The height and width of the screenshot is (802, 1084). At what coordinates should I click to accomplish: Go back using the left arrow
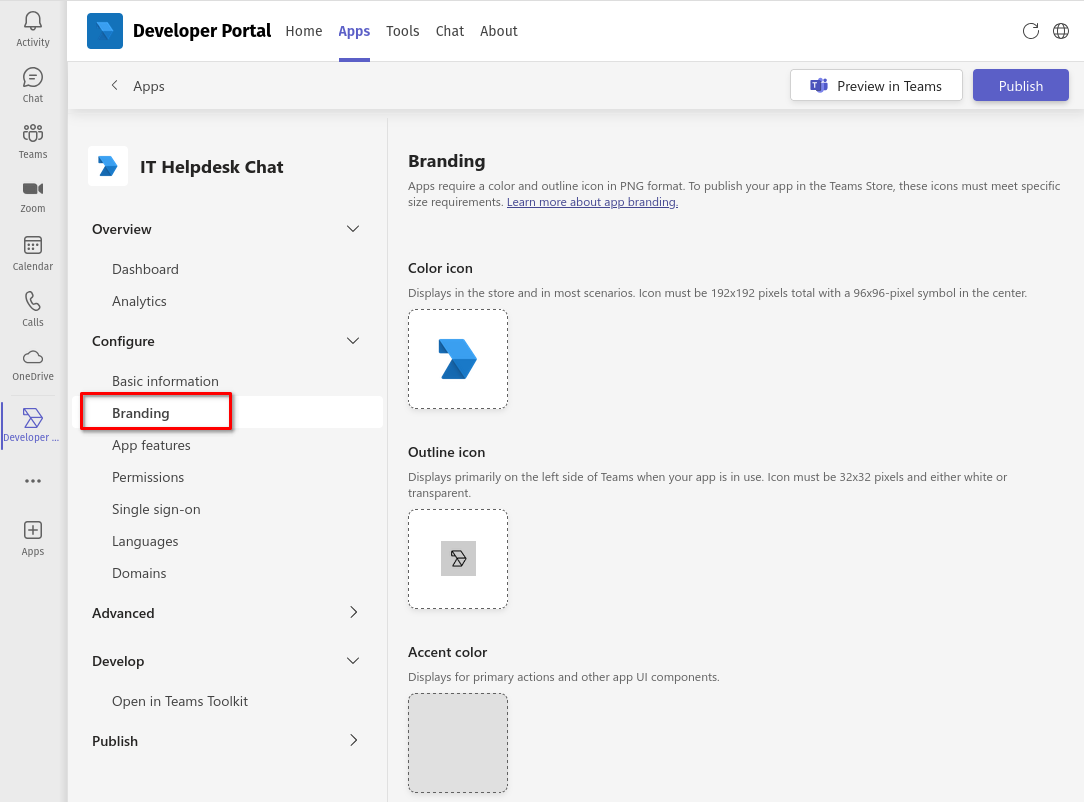pos(115,85)
